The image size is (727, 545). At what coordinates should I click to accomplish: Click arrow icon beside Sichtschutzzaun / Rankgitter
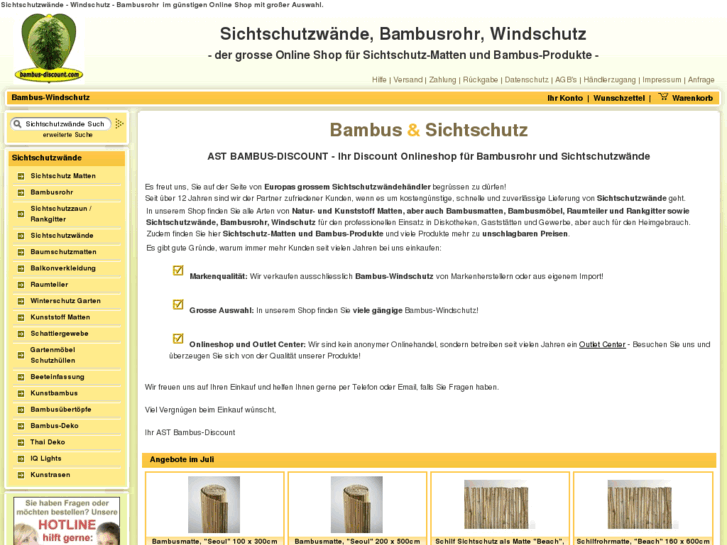coord(20,214)
